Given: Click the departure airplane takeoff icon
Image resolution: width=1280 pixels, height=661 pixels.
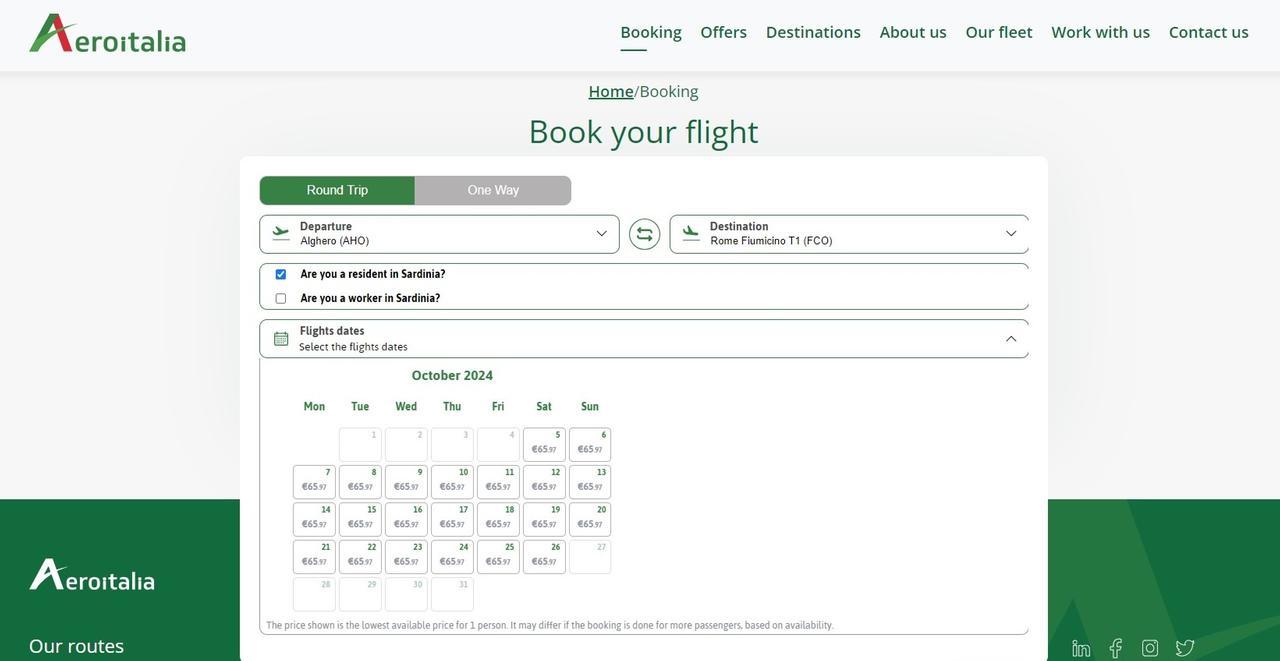Looking at the screenshot, I should click(281, 233).
